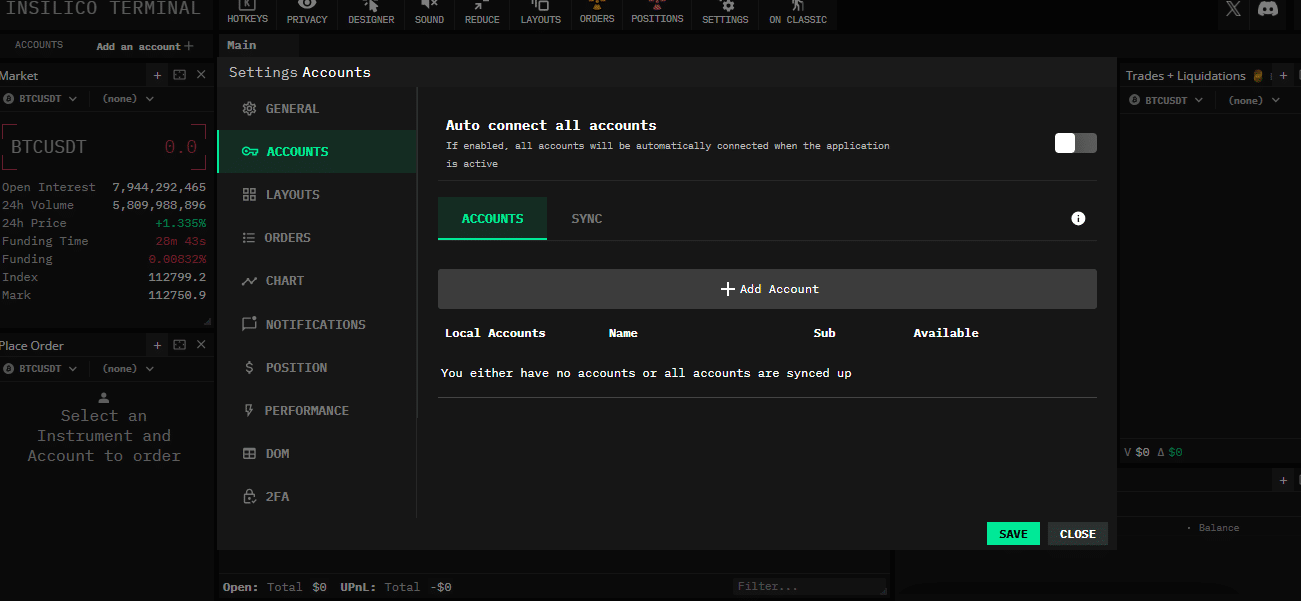Select the Accounts sub-tab
1301x601 pixels.
point(492,218)
